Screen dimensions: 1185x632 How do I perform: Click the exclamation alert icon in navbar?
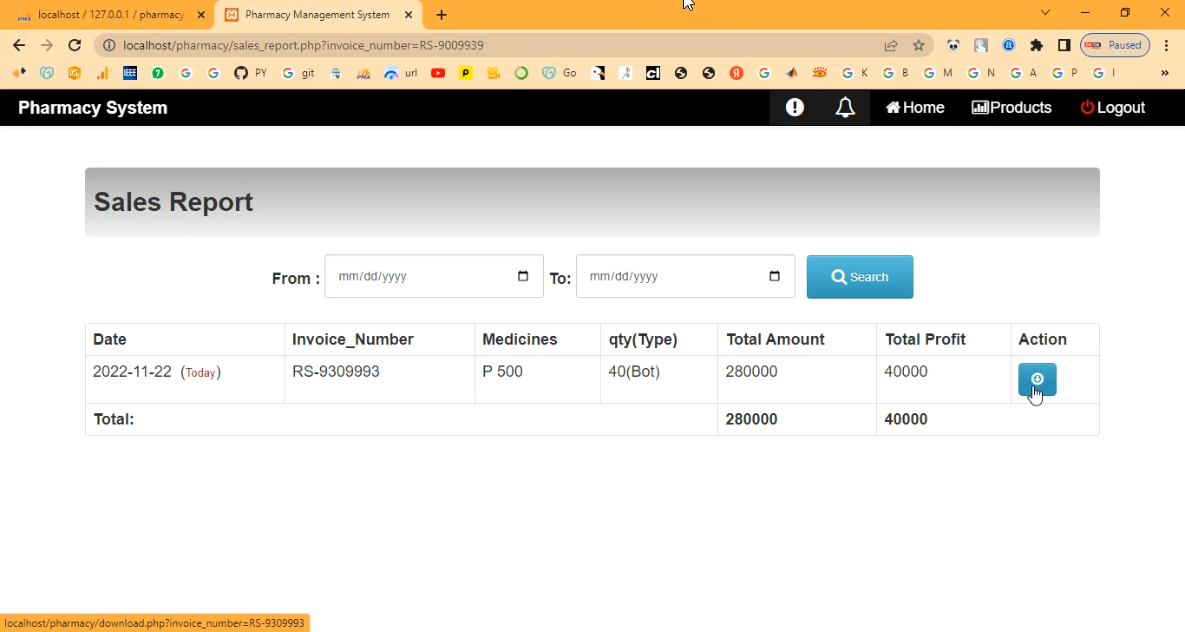click(x=795, y=108)
